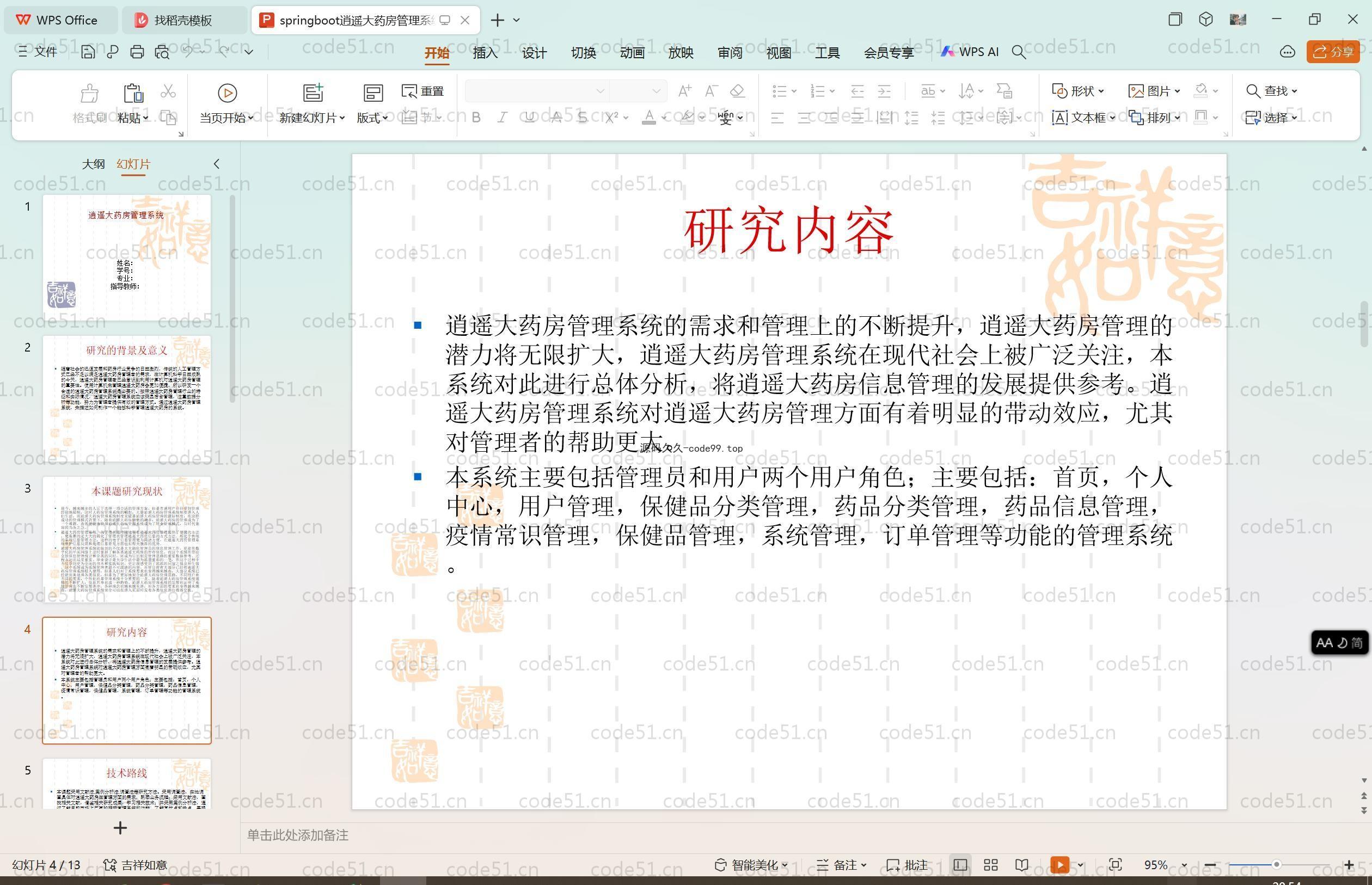Viewport: 1372px width, 885px height.
Task: Select slide 2 thumbnail 研究的背景及意义
Action: (x=127, y=398)
